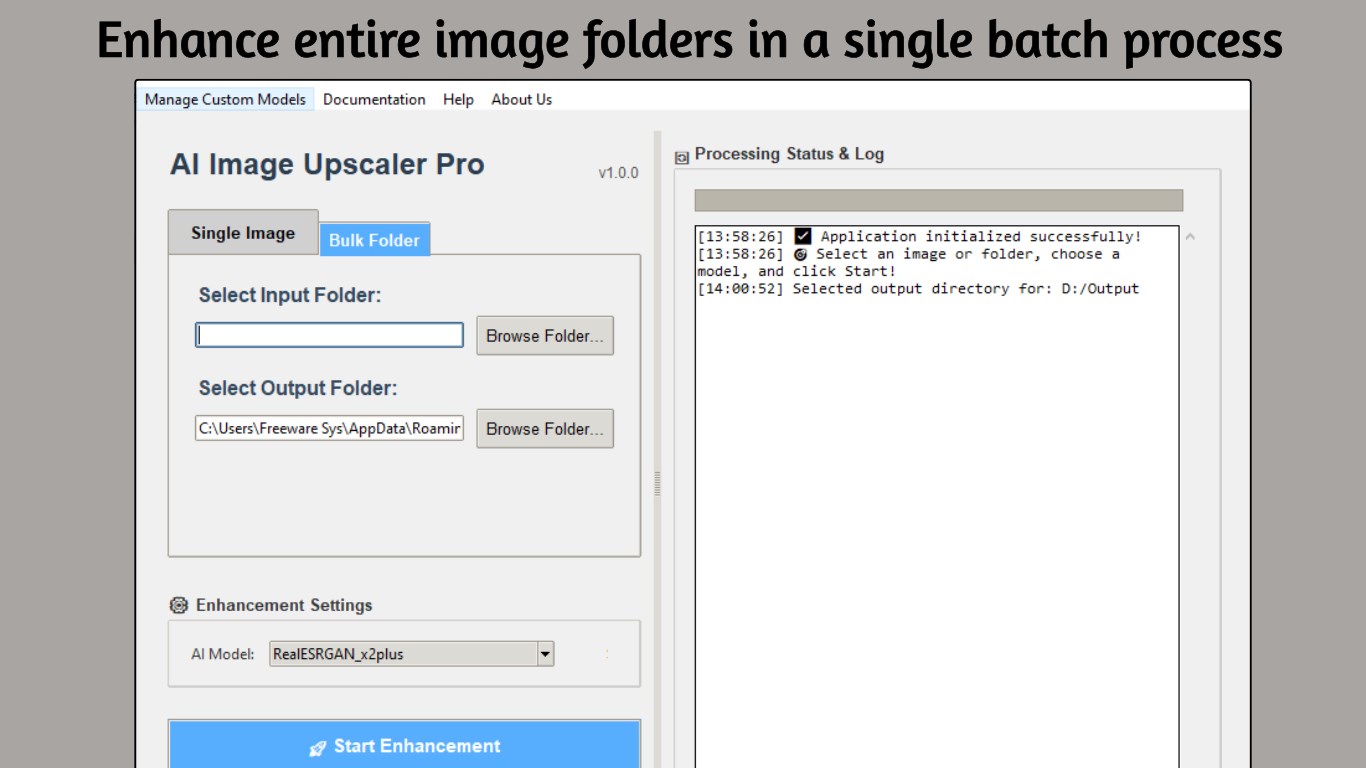Click the output folder path text field
This screenshot has width=1366, height=768.
[x=328, y=428]
